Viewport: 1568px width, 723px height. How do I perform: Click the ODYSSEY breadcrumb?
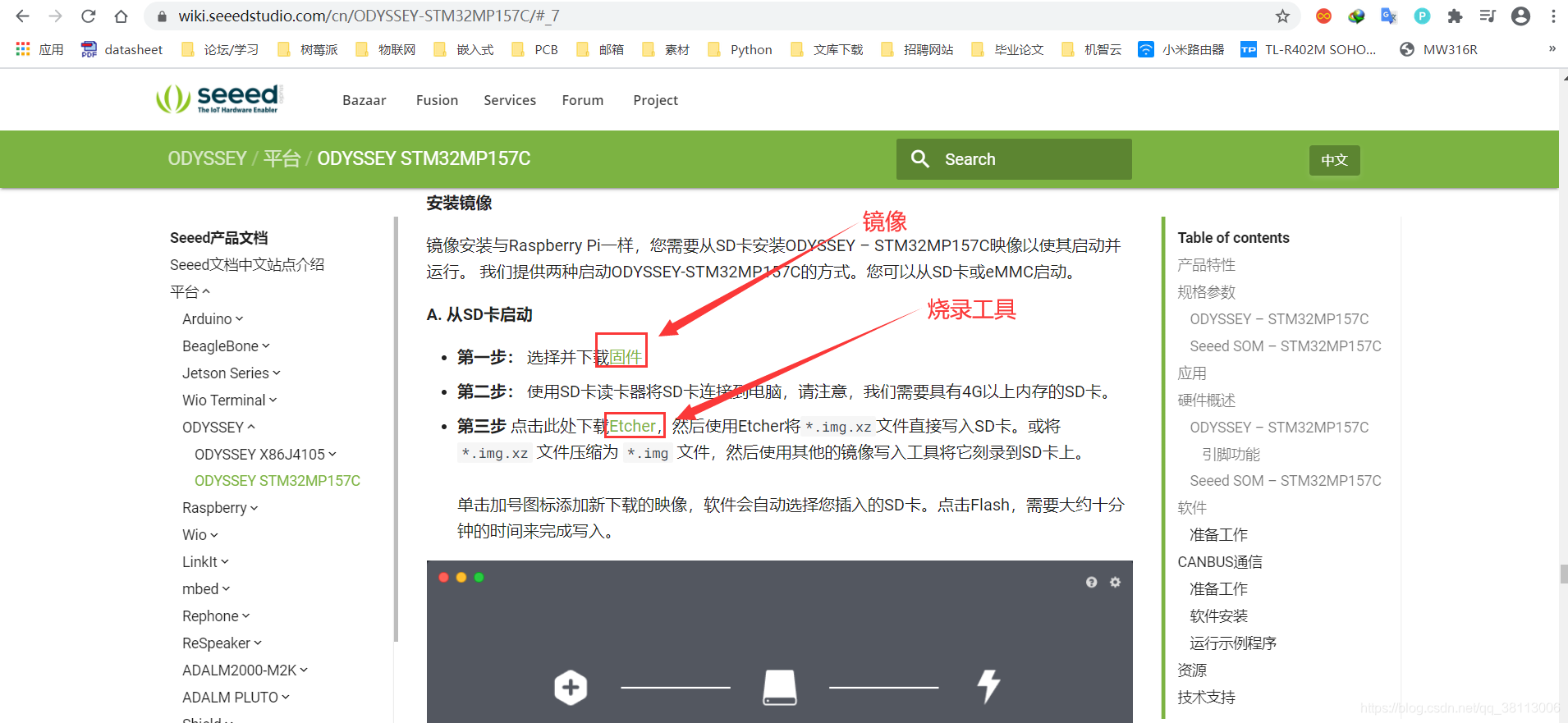(207, 158)
